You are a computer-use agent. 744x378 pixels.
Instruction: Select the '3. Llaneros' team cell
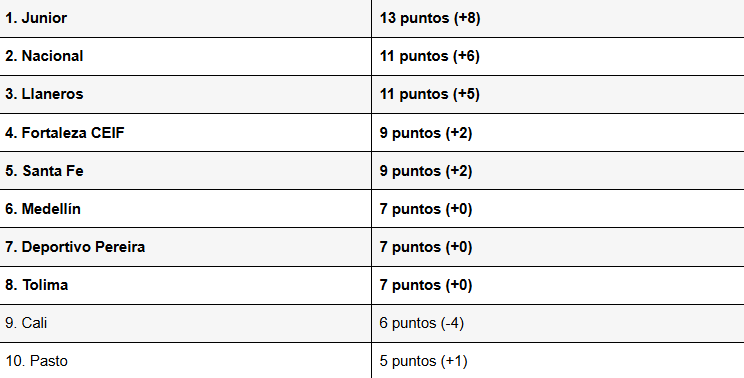click(186, 94)
